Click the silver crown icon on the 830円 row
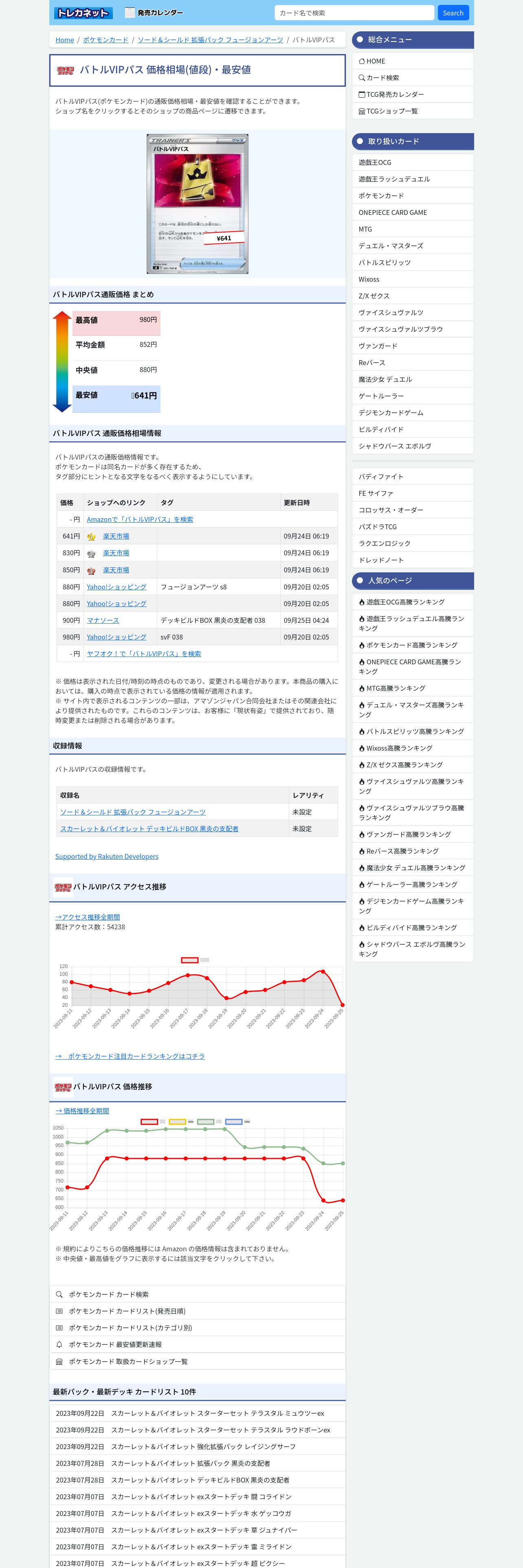 (x=91, y=554)
